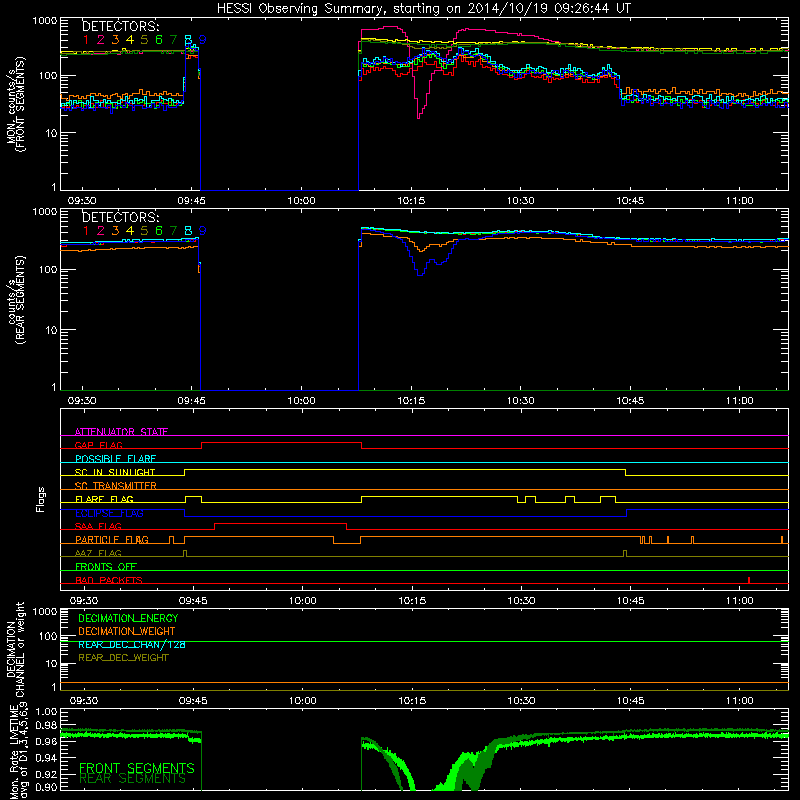The width and height of the screenshot is (800, 800).
Task: Click the DECIMATION_ENERGY legend entry
Action: pos(128,618)
